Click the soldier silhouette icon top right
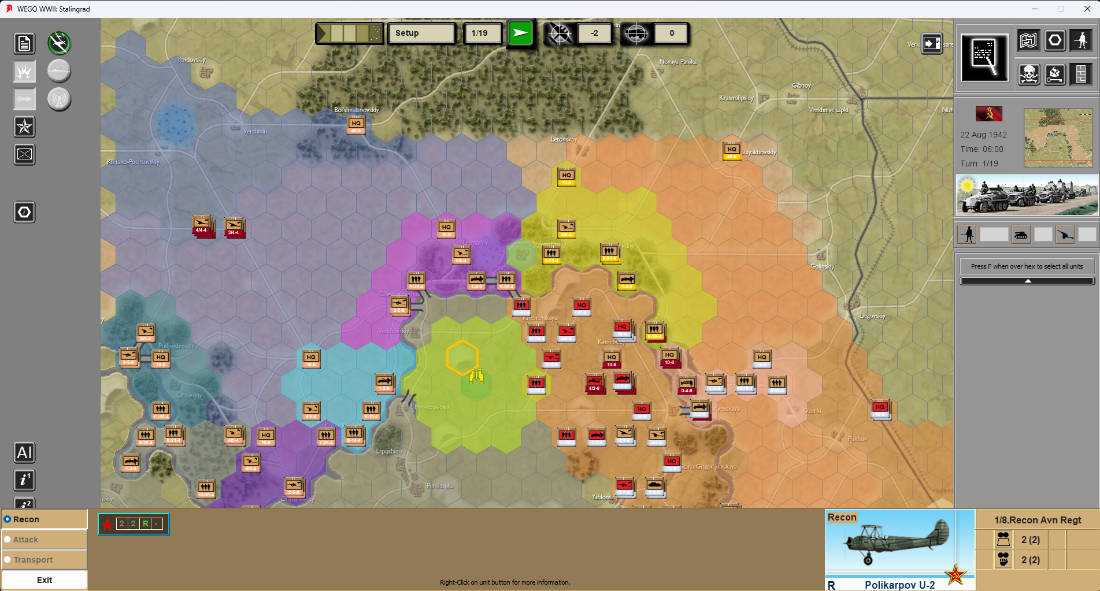This screenshot has width=1100, height=591. click(1081, 41)
